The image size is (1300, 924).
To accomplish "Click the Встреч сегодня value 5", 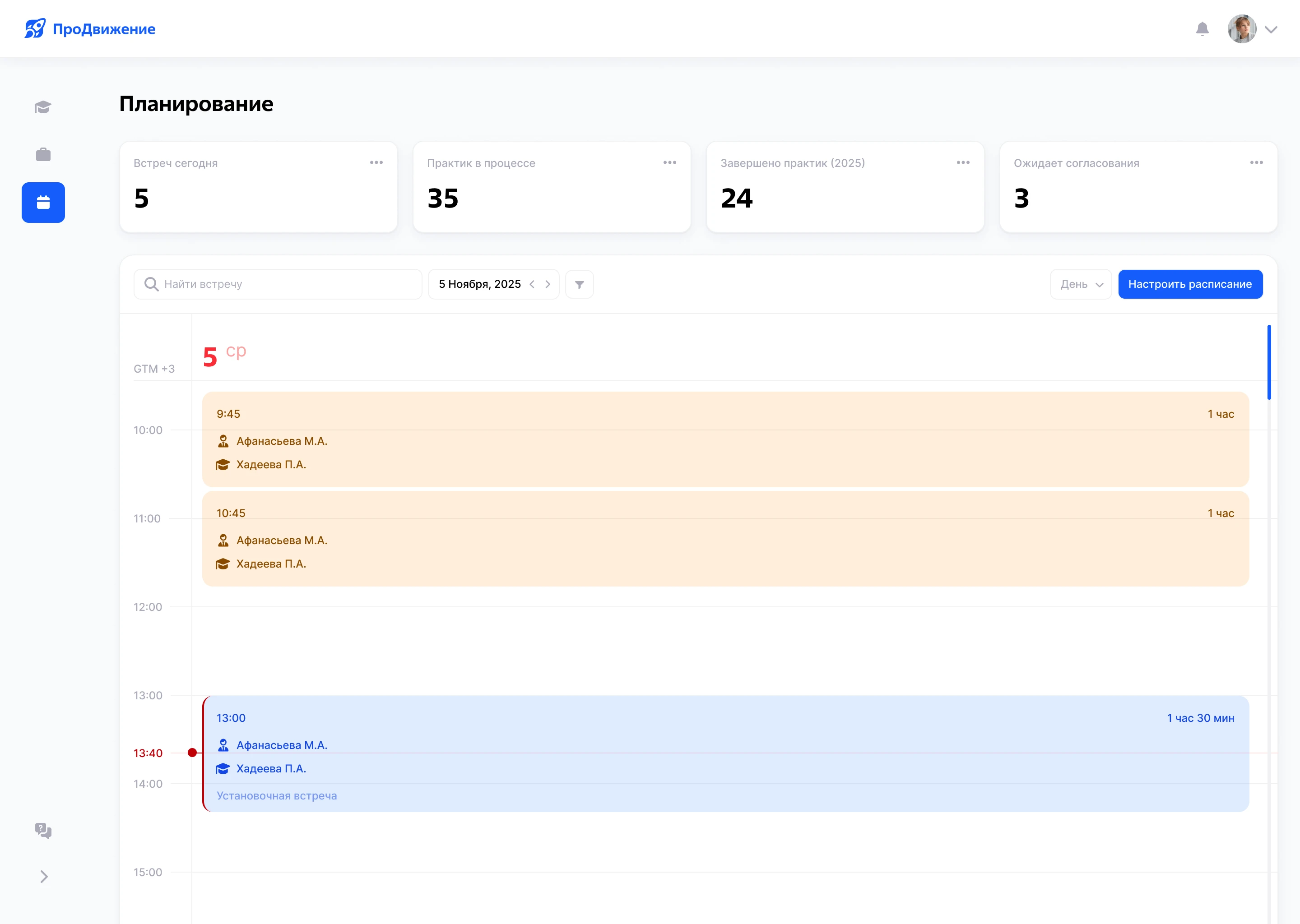I will (x=141, y=198).
